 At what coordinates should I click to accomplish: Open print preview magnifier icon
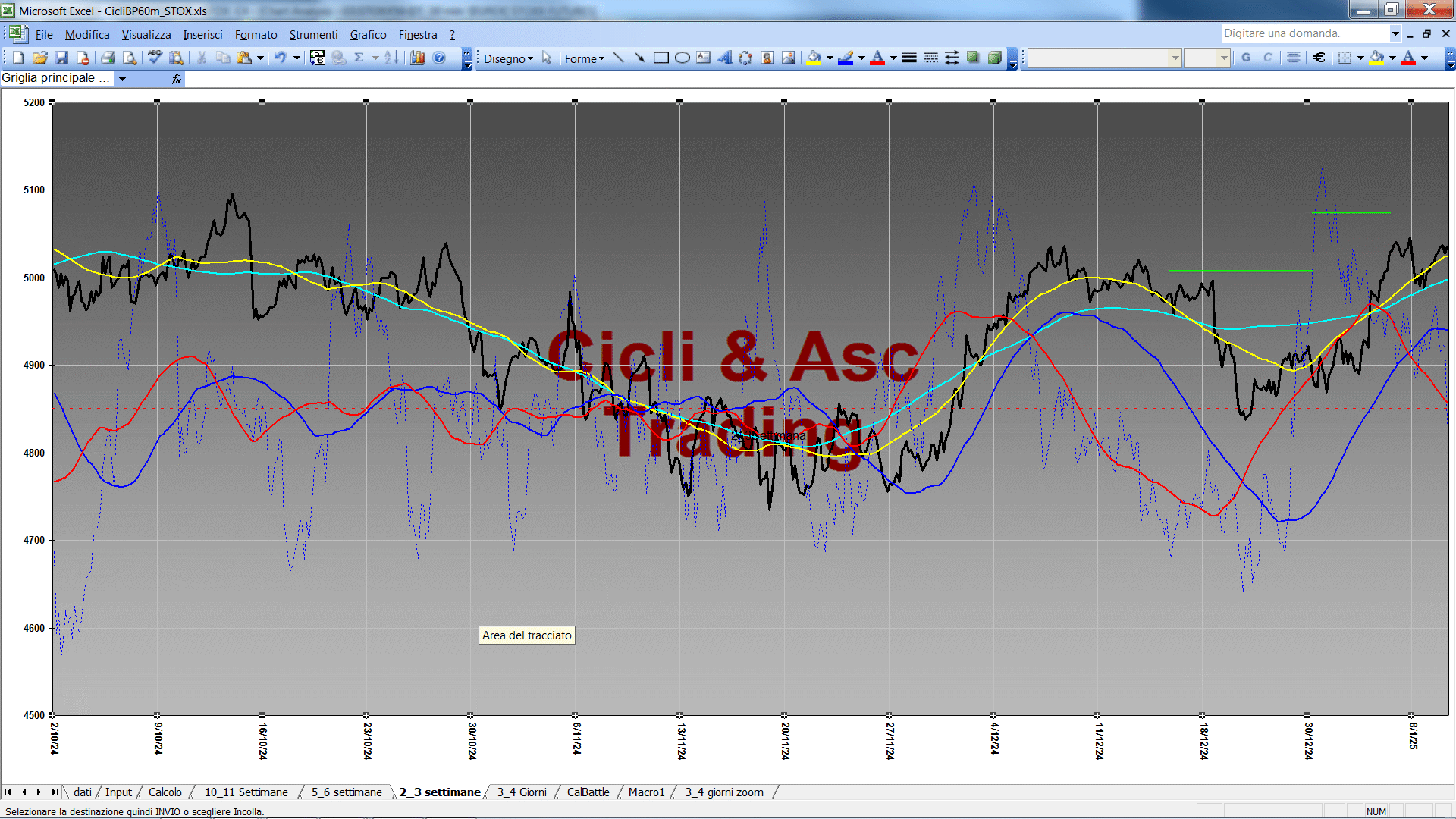point(130,58)
